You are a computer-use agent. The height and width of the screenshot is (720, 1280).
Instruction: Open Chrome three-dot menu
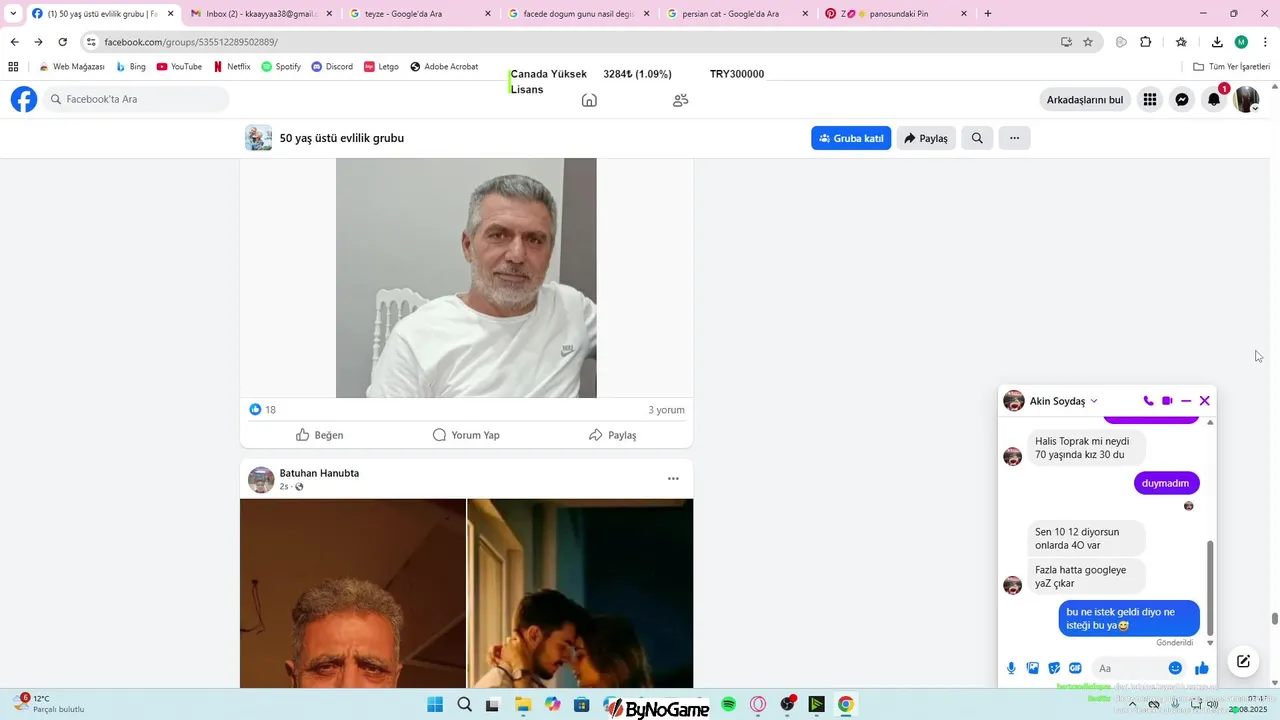point(1266,42)
